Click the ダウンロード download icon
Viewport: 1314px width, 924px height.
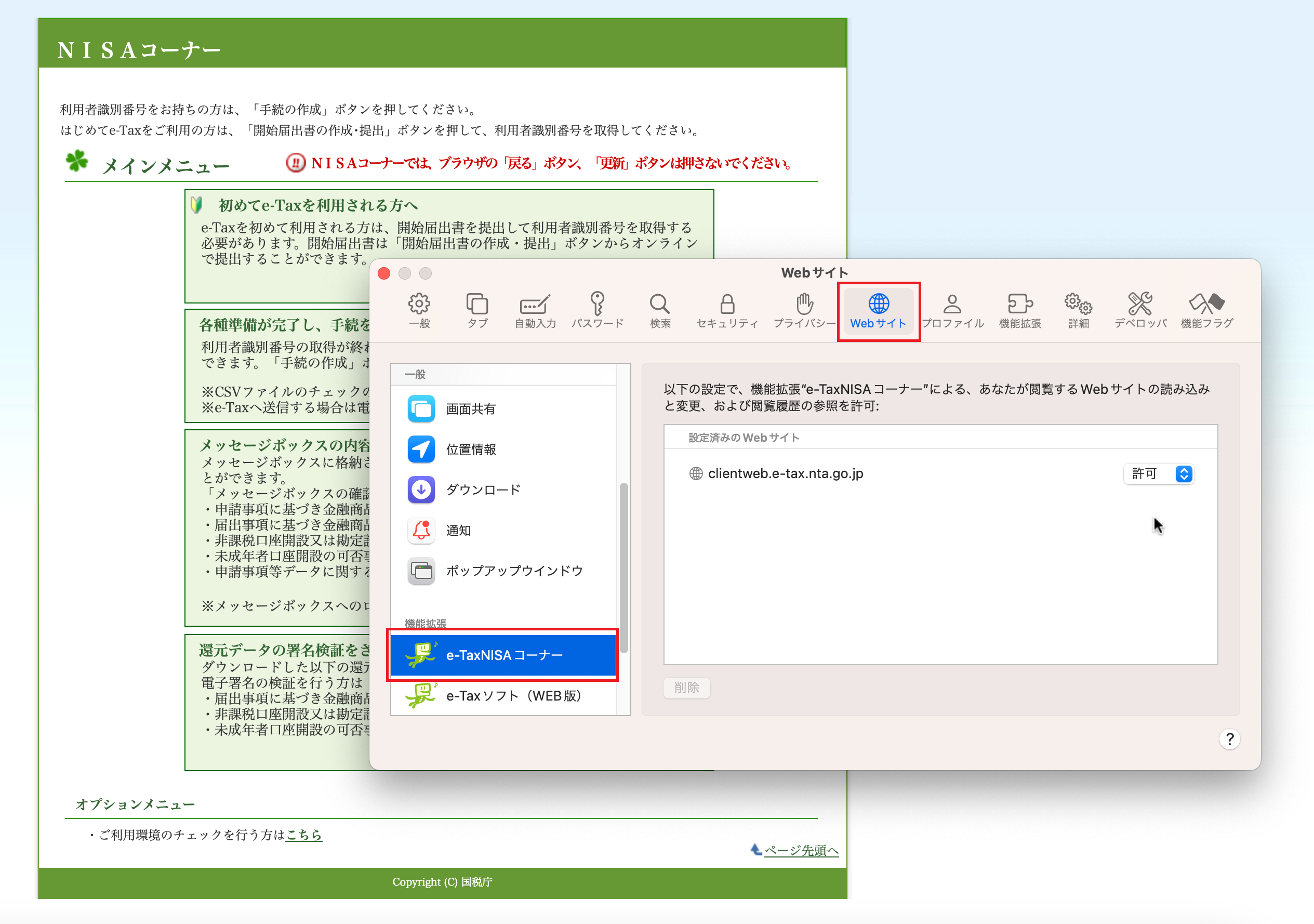(x=421, y=490)
